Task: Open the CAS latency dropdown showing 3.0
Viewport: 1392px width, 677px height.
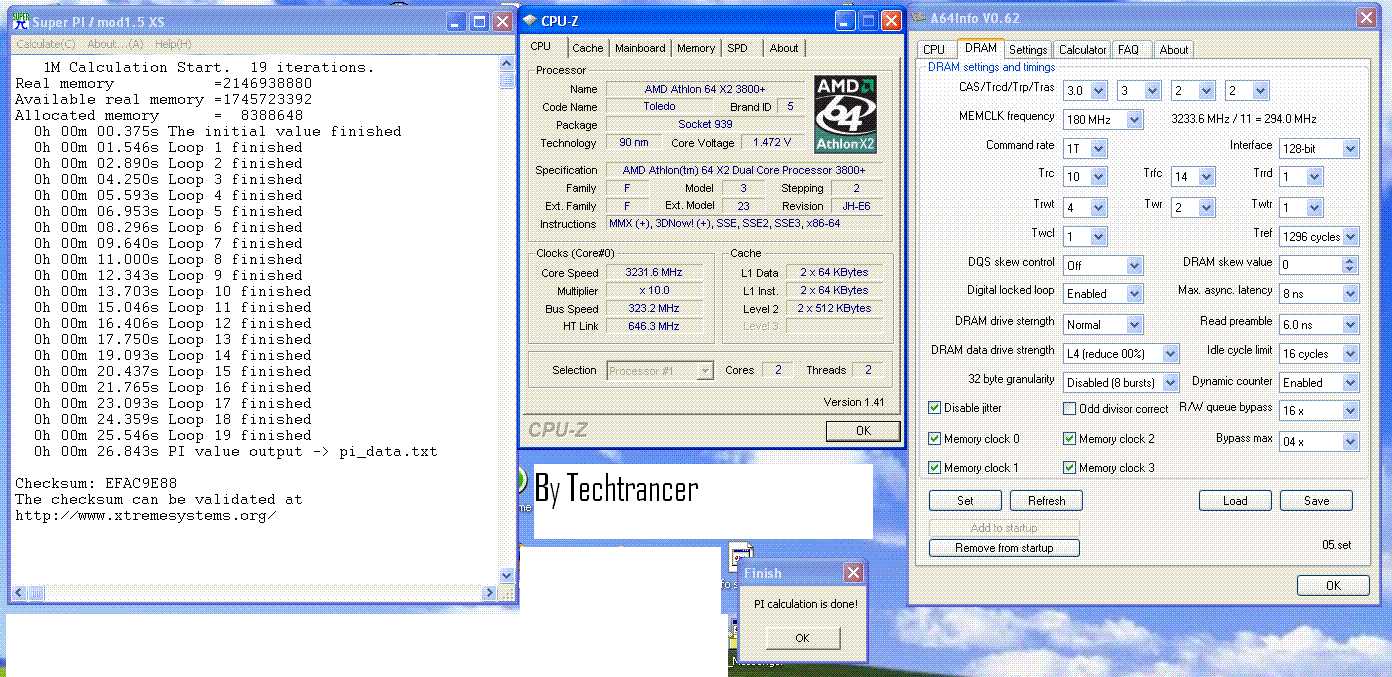Action: [x=1099, y=91]
